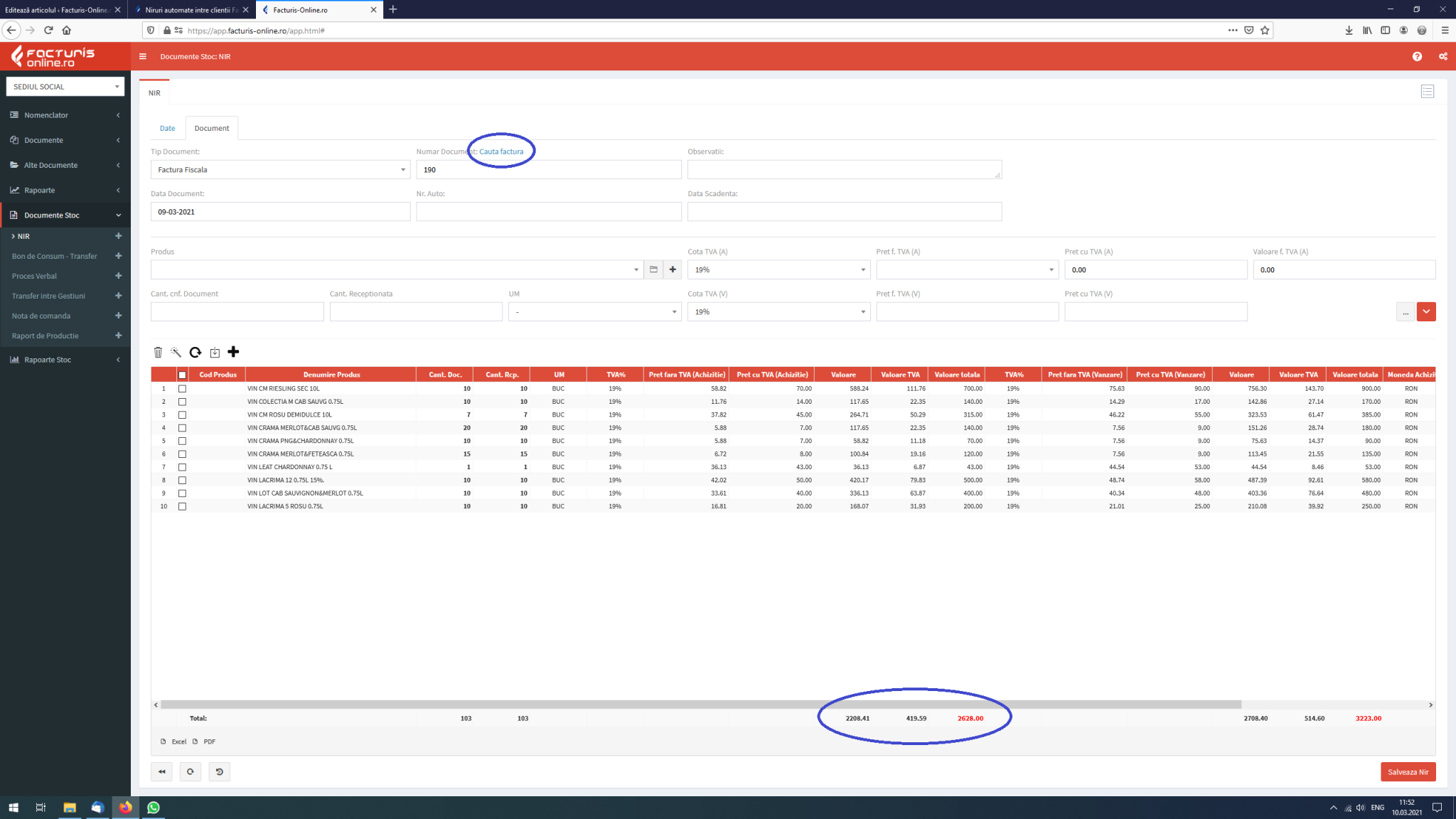
Task: Reload the browser page
Action: pos(48,30)
